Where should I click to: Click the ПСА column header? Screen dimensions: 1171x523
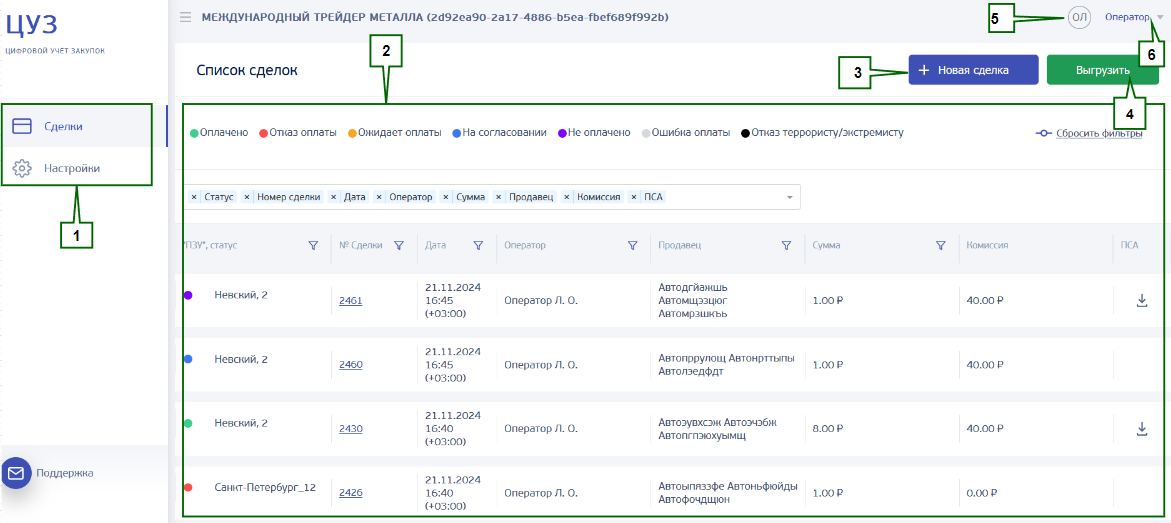pos(1129,245)
